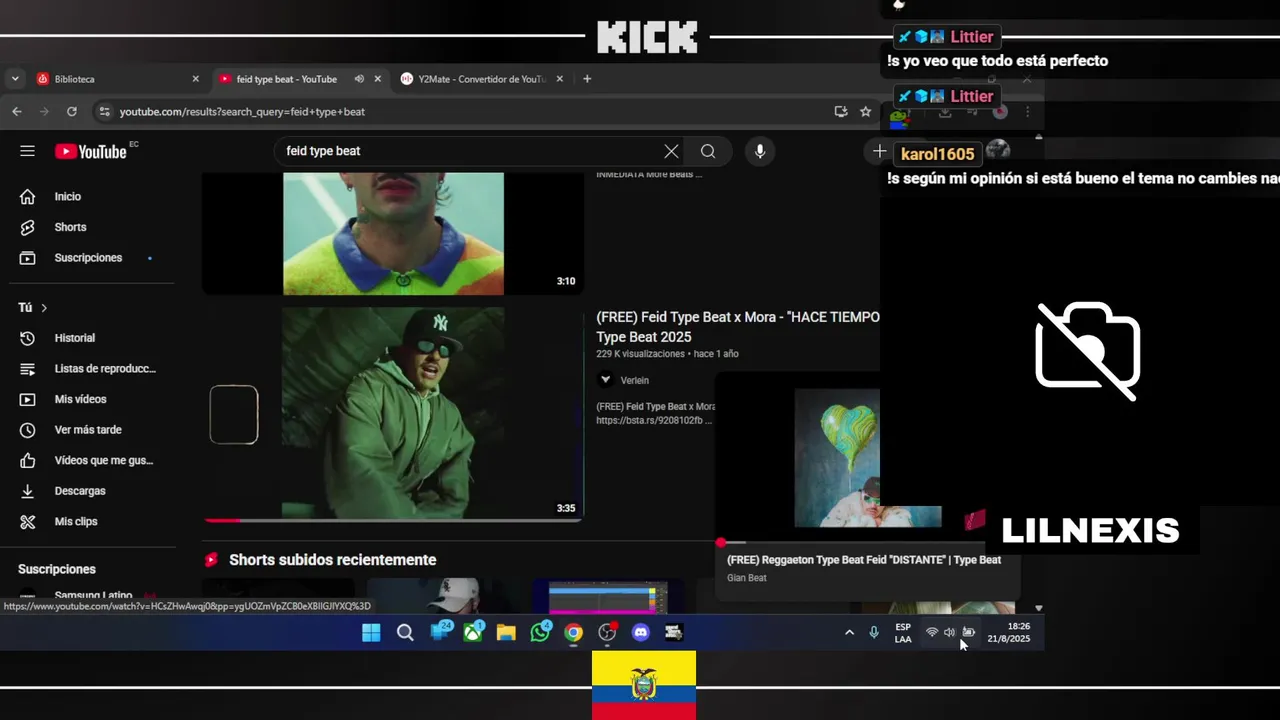Open the YouTube hamburger guide menu

[27, 151]
